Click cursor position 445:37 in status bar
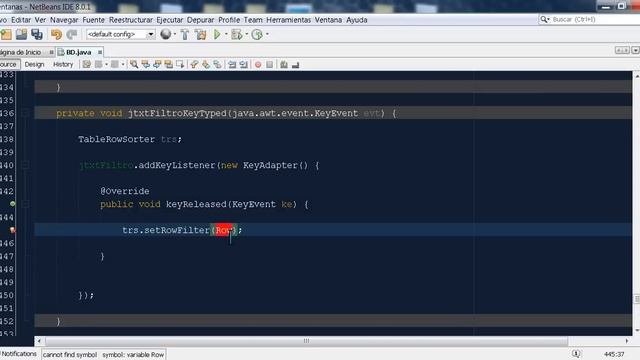Viewport: 640px width, 360px height. tap(614, 355)
